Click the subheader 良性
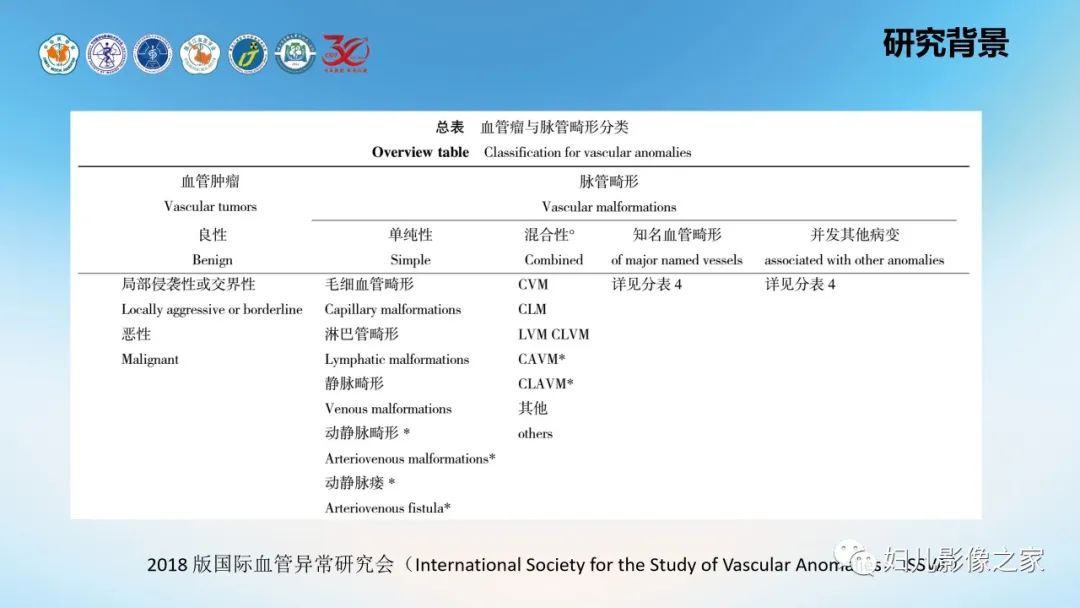Viewport: 1080px width, 608px height. [212, 235]
